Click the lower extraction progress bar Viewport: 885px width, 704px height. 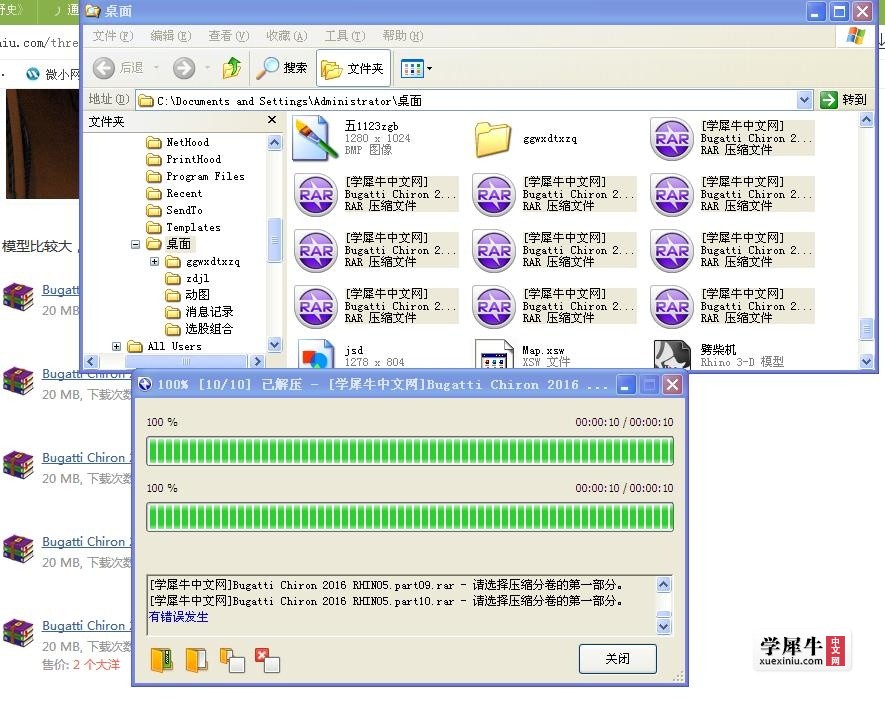pyautogui.click(x=410, y=517)
